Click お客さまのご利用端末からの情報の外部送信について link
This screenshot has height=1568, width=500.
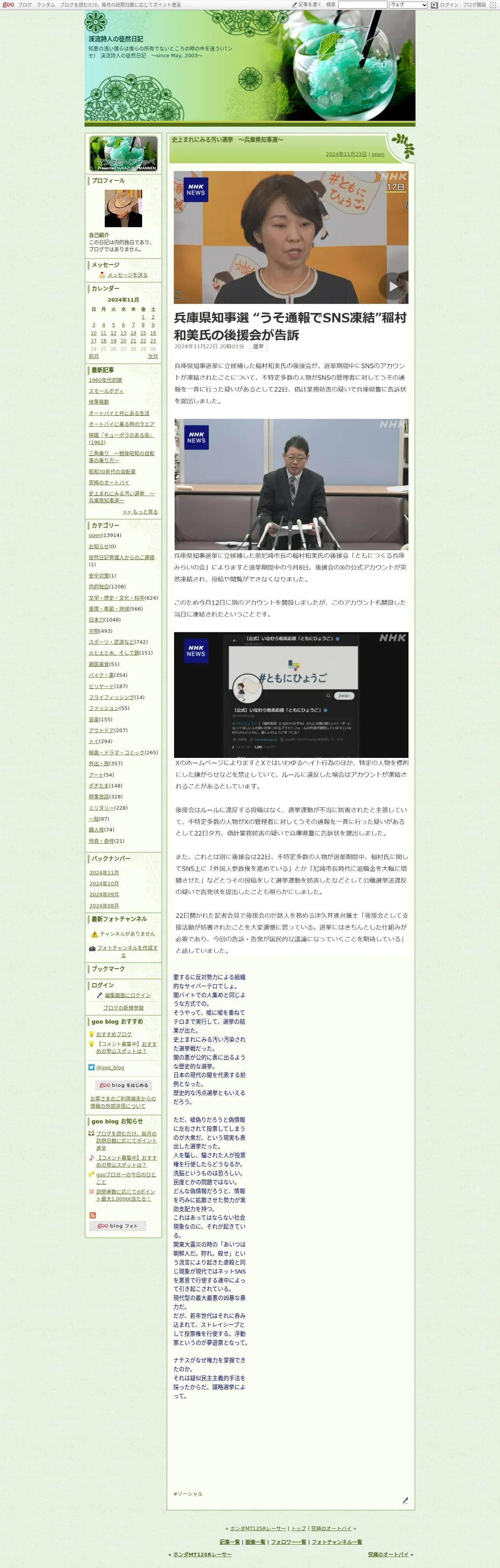(x=123, y=1102)
